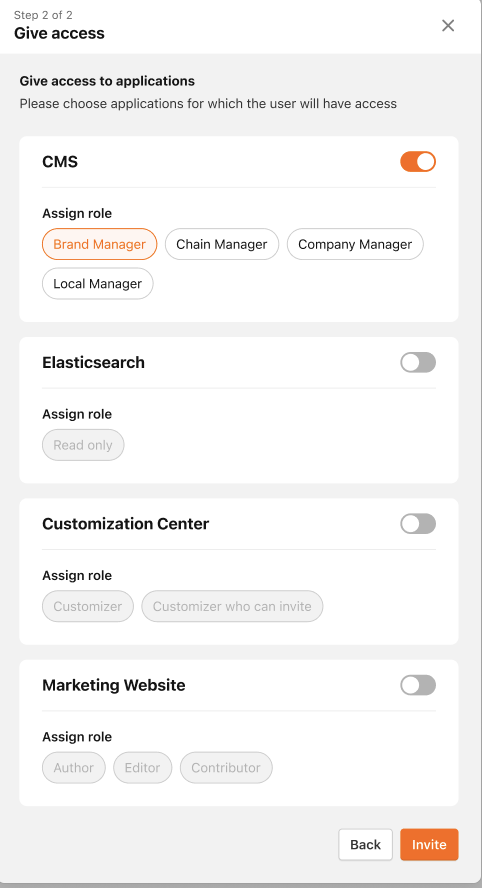Choose the Customizer role chip

coord(88,607)
